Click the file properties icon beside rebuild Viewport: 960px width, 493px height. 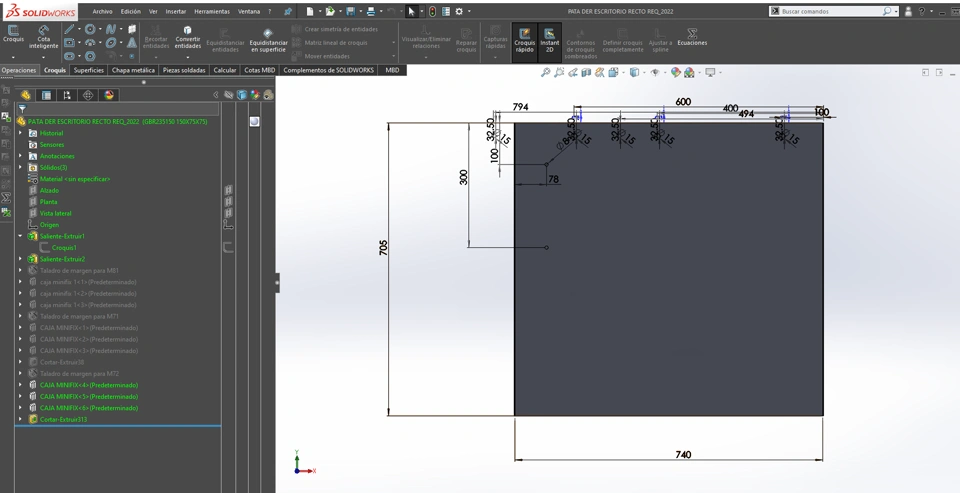pyautogui.click(x=446, y=11)
